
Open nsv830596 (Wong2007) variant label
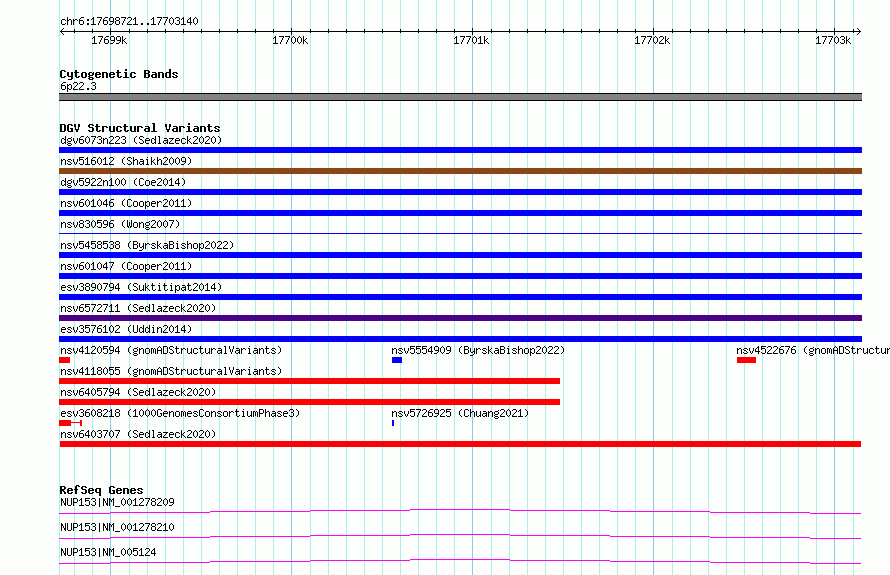tap(120, 224)
